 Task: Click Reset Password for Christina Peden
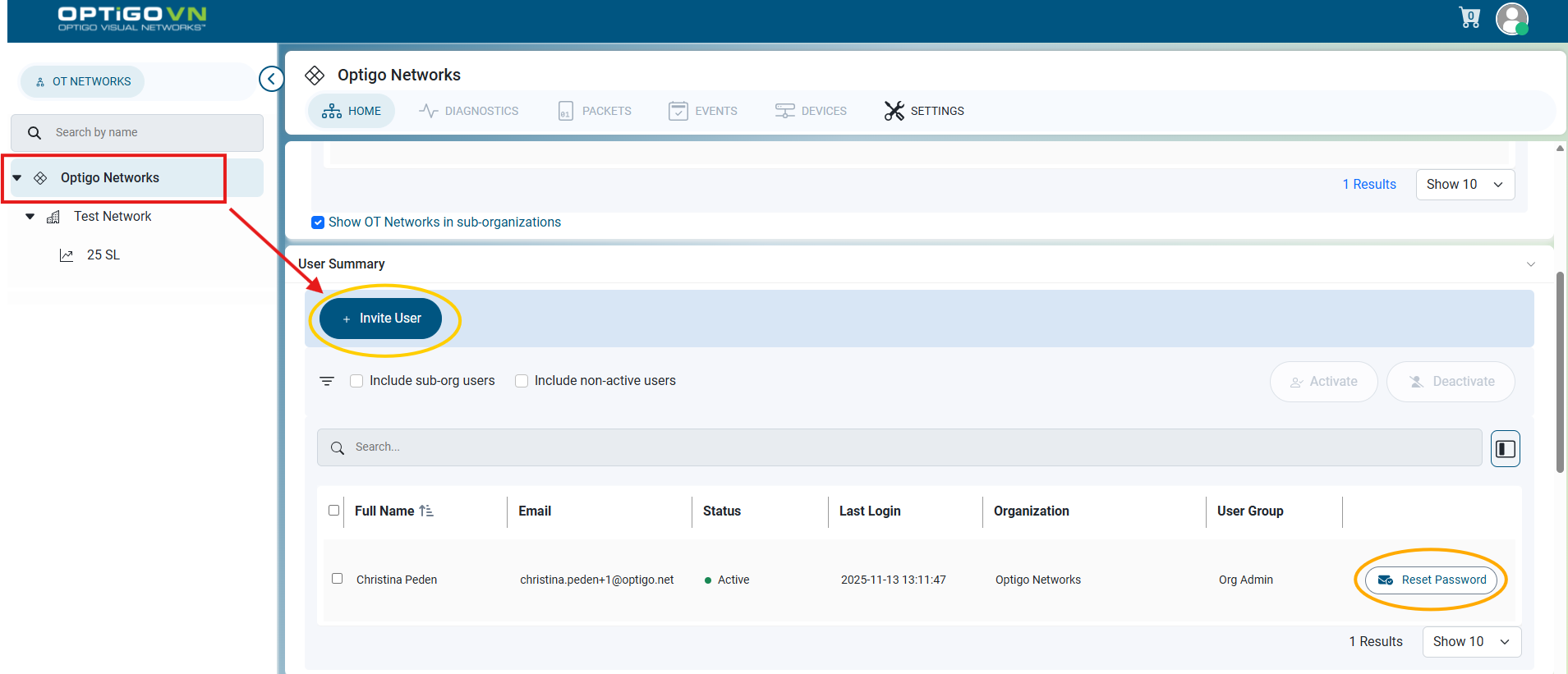(x=1432, y=580)
